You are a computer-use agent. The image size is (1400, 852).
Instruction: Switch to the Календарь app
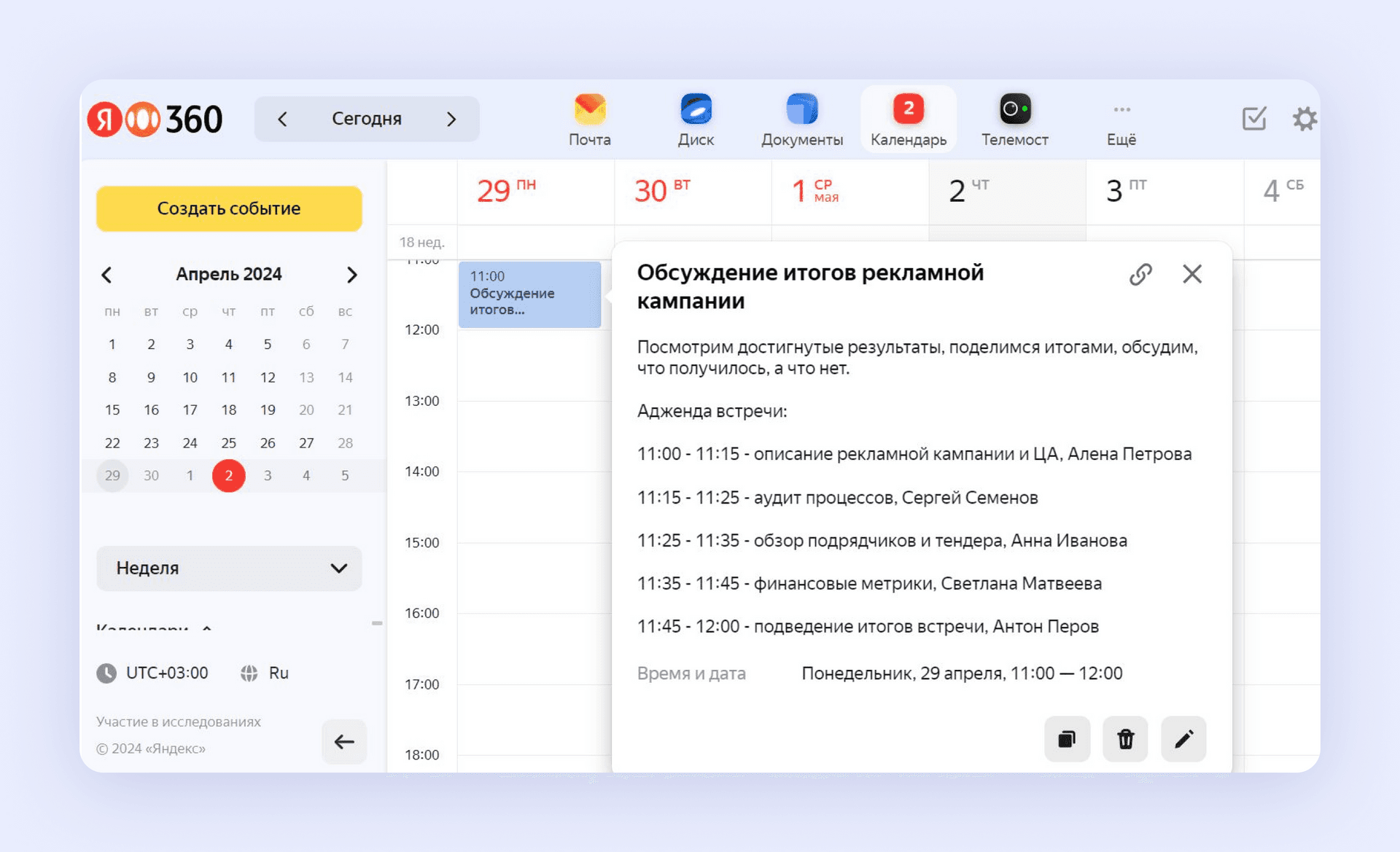pyautogui.click(x=909, y=120)
